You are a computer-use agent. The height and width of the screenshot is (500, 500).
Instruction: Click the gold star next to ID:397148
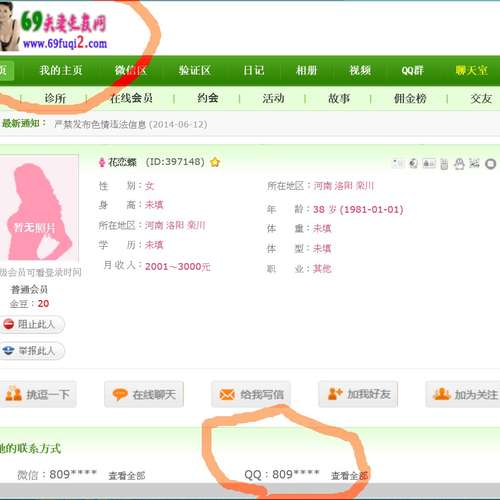pyautogui.click(x=215, y=162)
